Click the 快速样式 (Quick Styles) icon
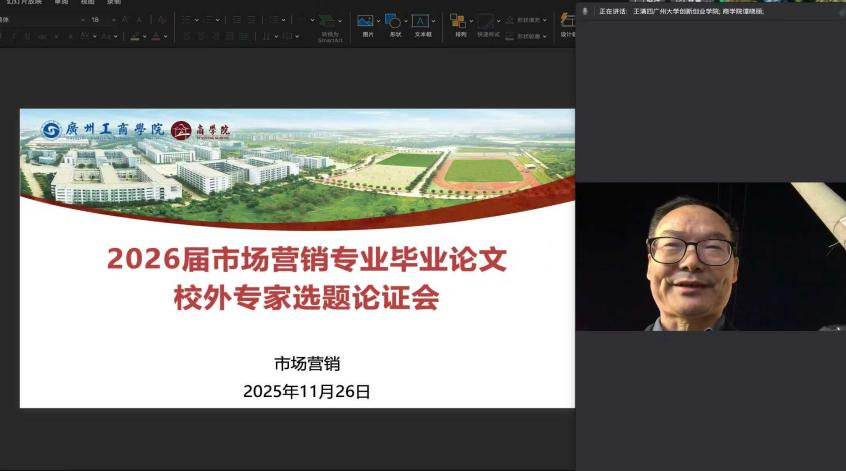Viewport: 846px width, 471px height. click(x=486, y=21)
